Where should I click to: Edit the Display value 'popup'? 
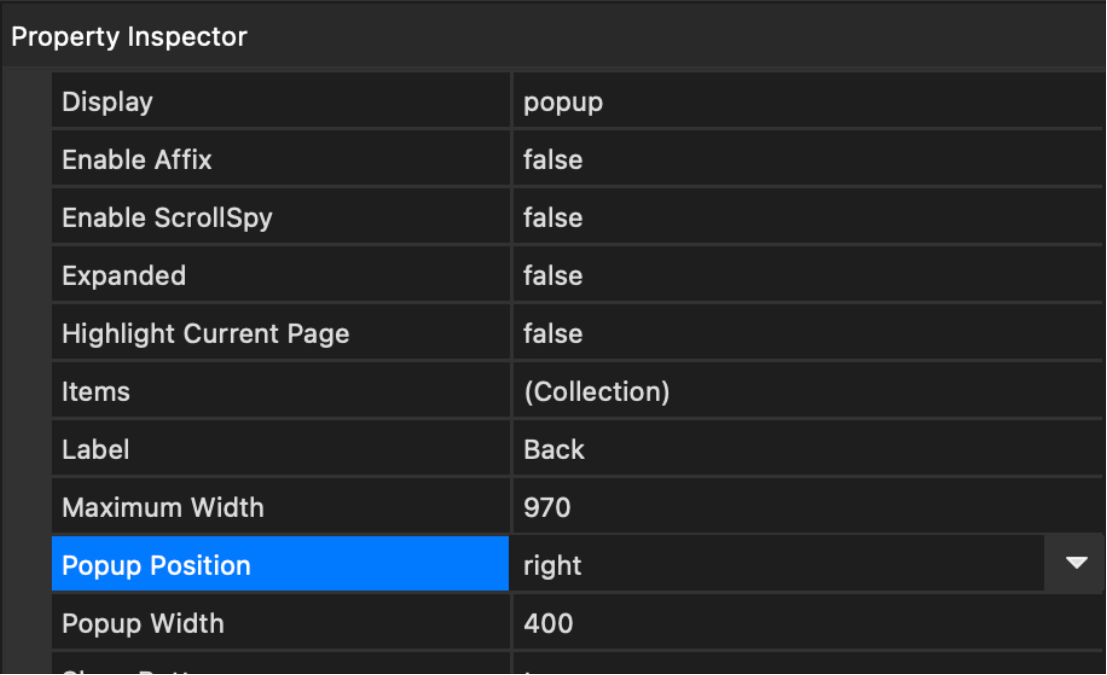(x=563, y=101)
